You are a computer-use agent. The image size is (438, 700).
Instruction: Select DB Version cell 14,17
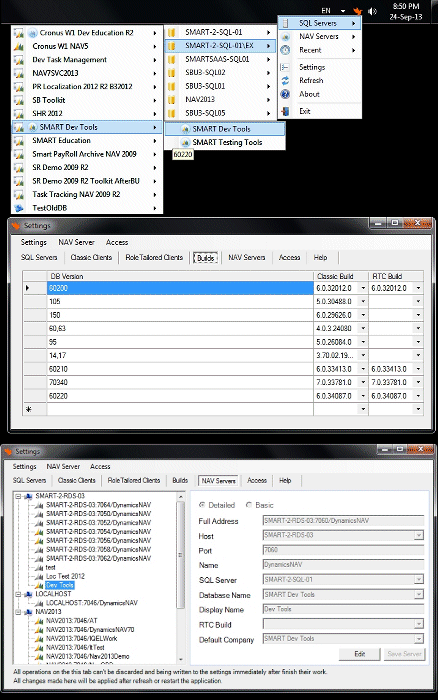(x=180, y=356)
